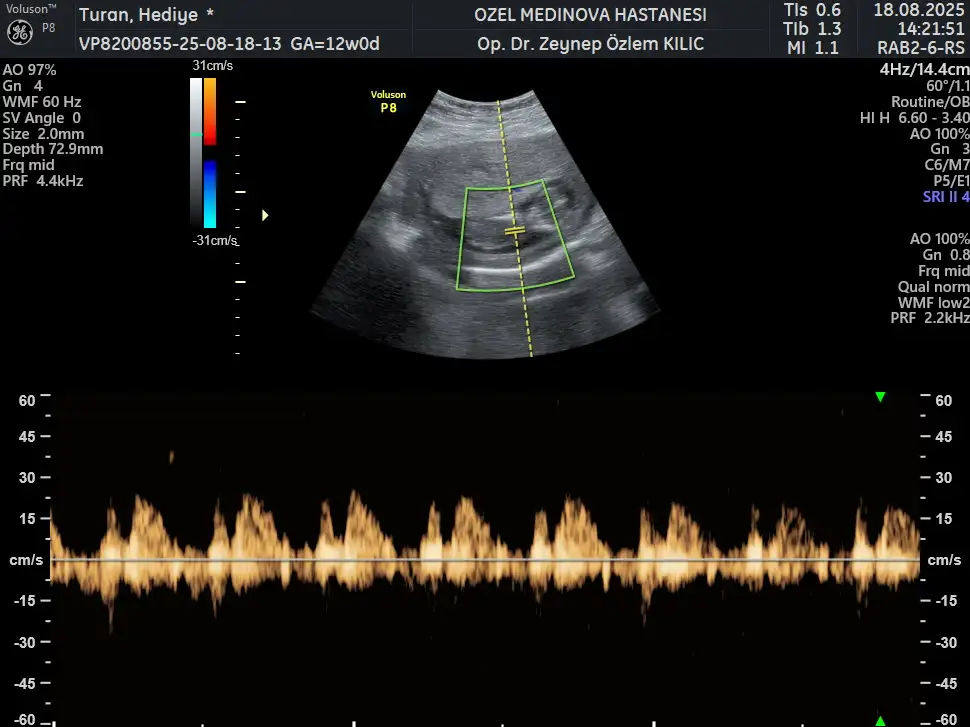
Task: Click the OZEL MEDINOVA HASTANESI header
Action: coord(590,15)
